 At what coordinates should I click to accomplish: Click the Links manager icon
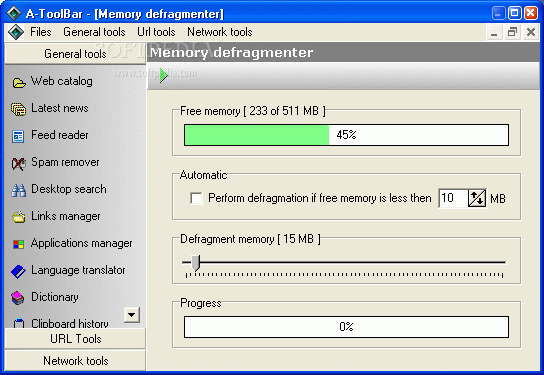(x=18, y=217)
